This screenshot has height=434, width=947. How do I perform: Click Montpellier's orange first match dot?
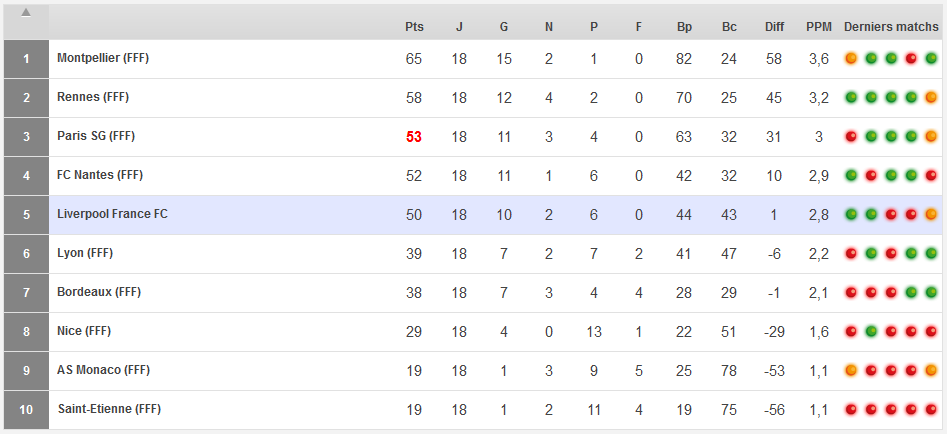[x=851, y=59]
